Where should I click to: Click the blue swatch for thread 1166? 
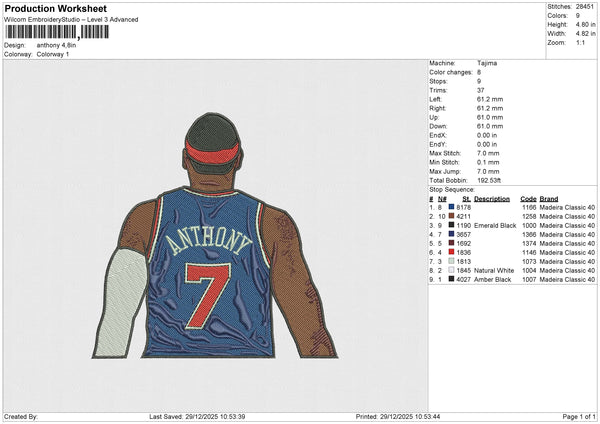[452, 207]
